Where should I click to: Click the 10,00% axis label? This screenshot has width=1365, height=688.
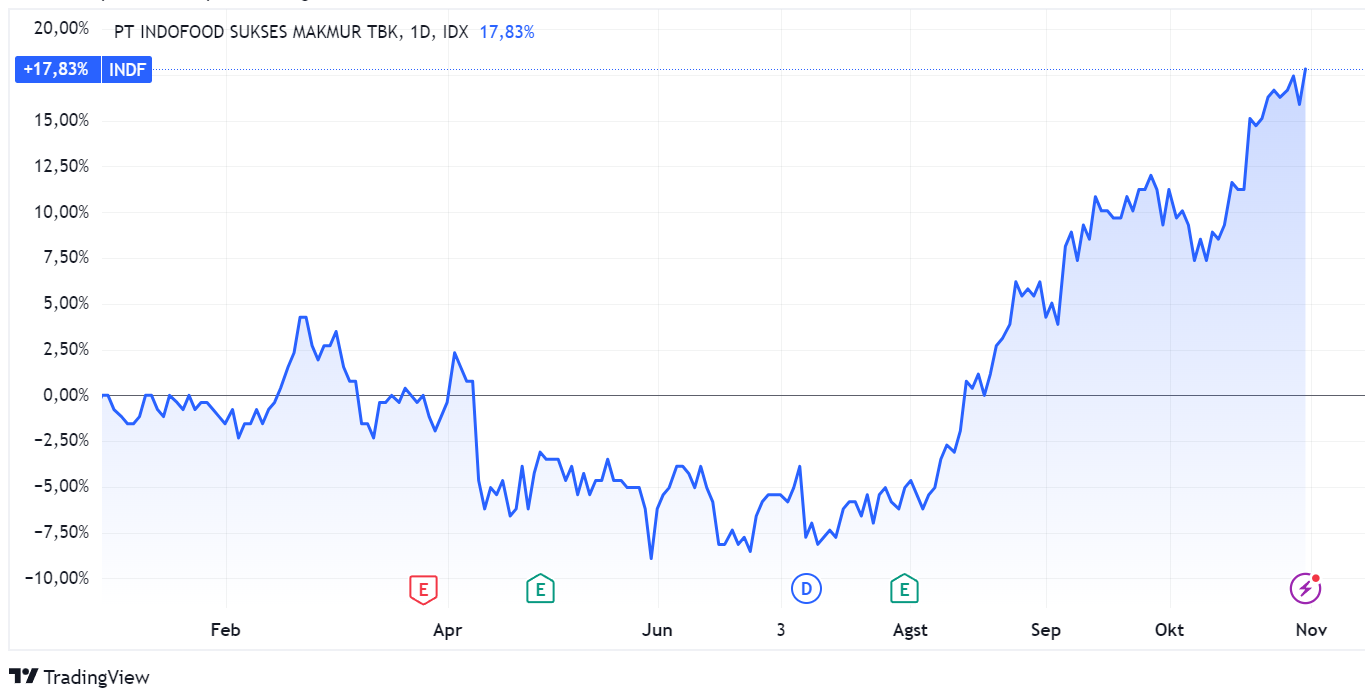tap(62, 212)
